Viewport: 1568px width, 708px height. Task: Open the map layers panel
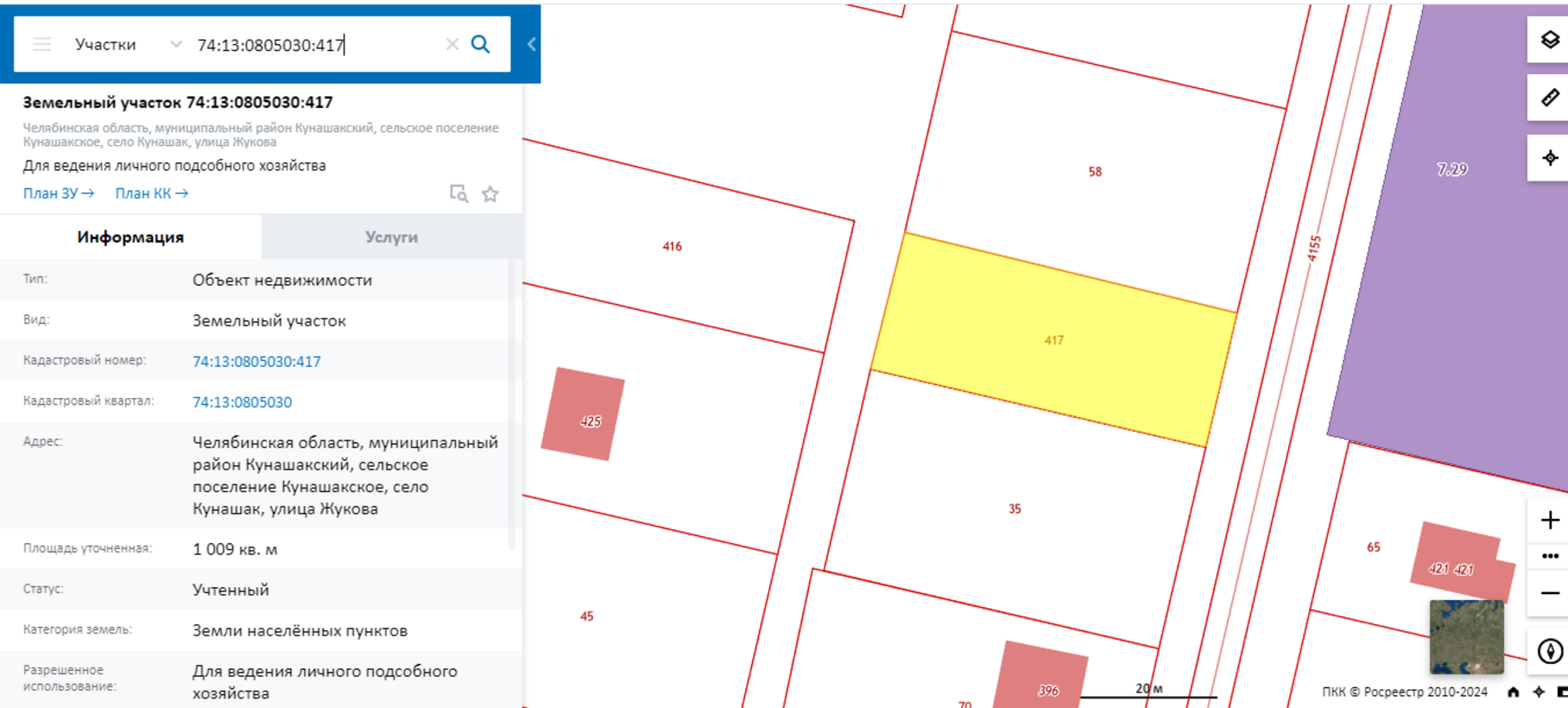(x=1549, y=40)
